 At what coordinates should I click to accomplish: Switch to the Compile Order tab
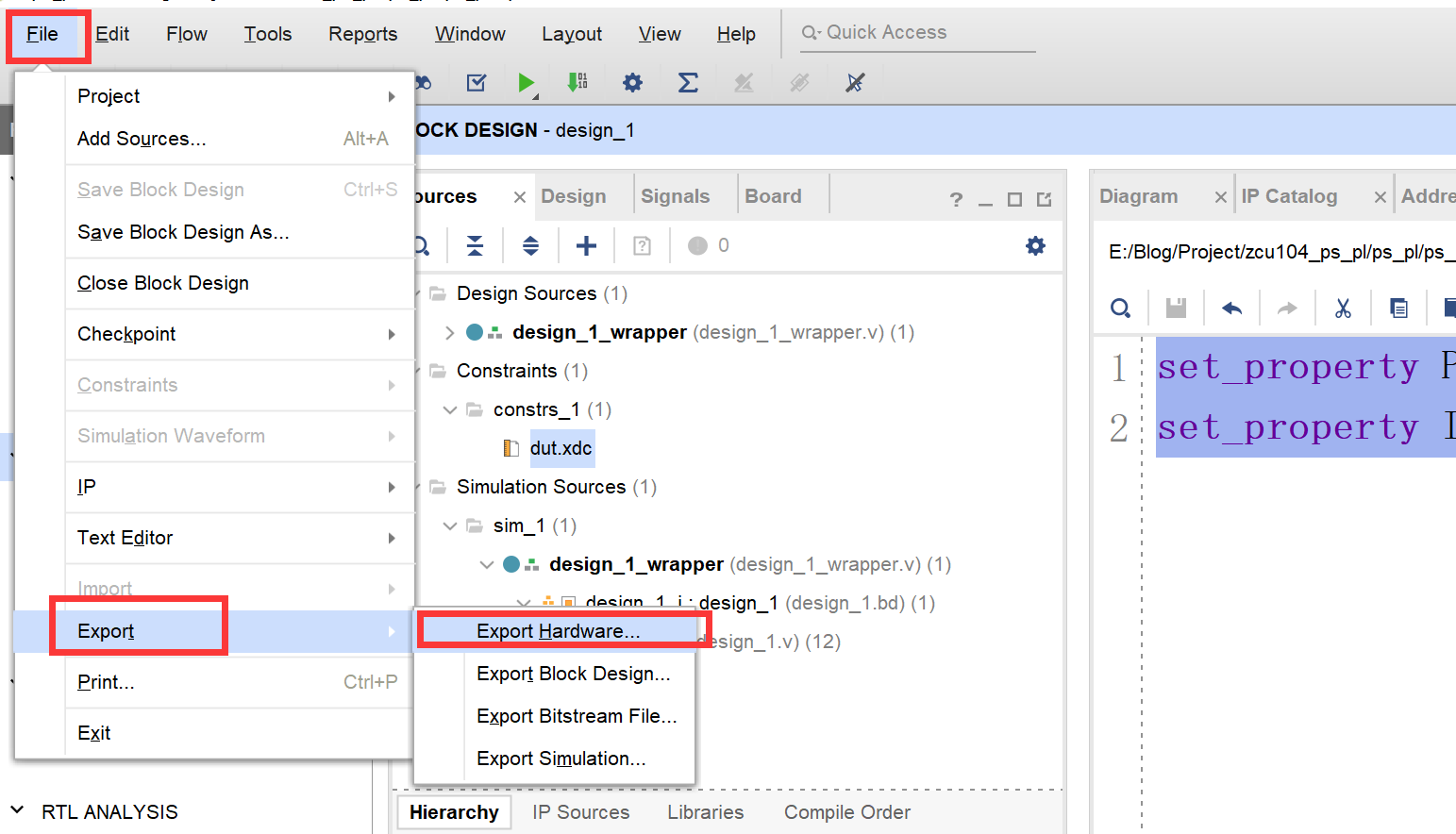point(847,812)
